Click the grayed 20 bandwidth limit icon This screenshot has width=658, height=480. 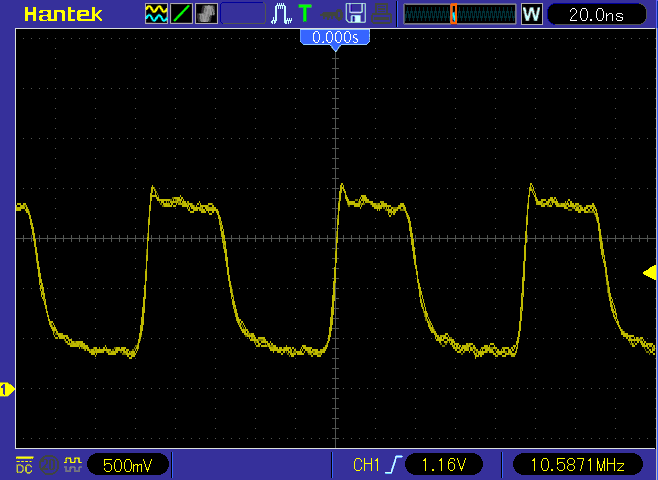[48, 465]
